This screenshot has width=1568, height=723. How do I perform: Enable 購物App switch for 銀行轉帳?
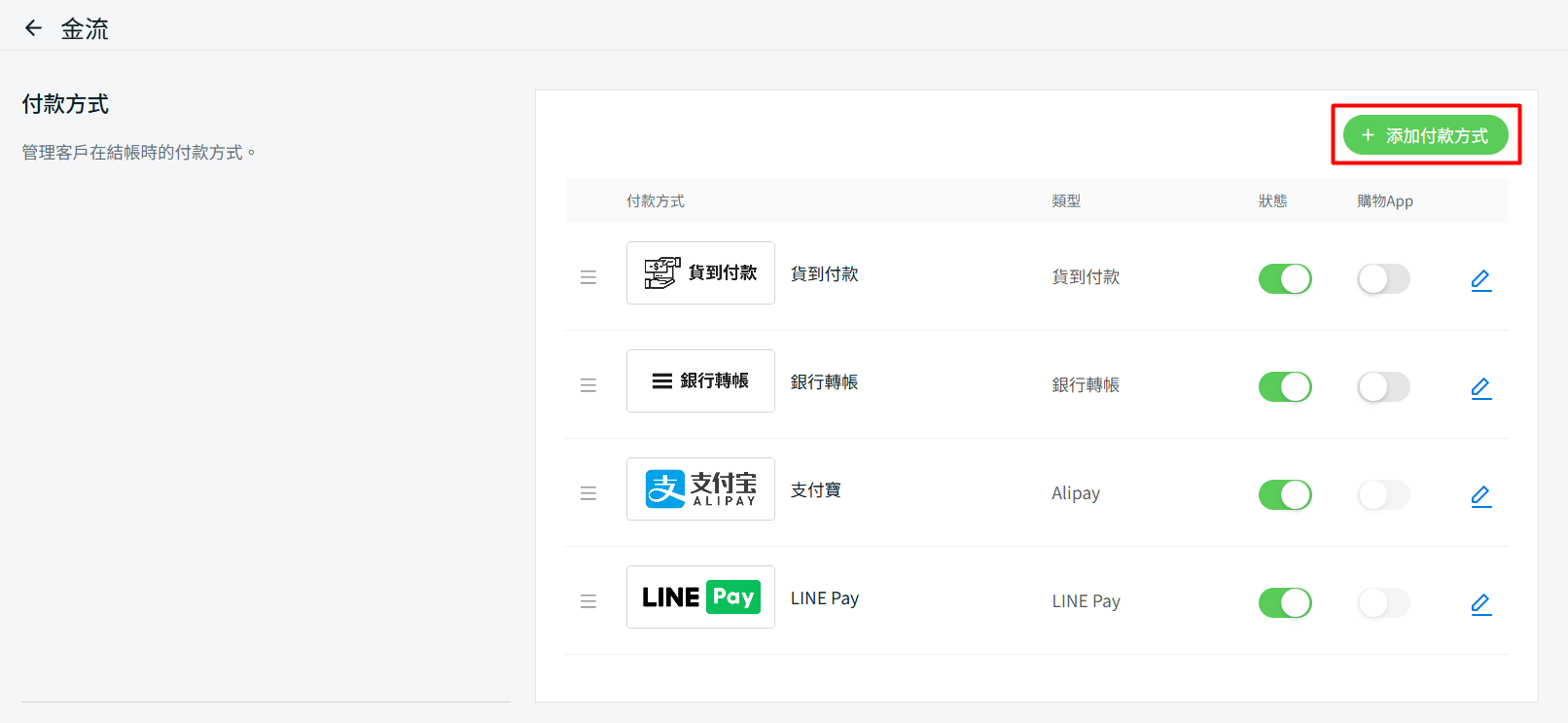pyautogui.click(x=1382, y=387)
